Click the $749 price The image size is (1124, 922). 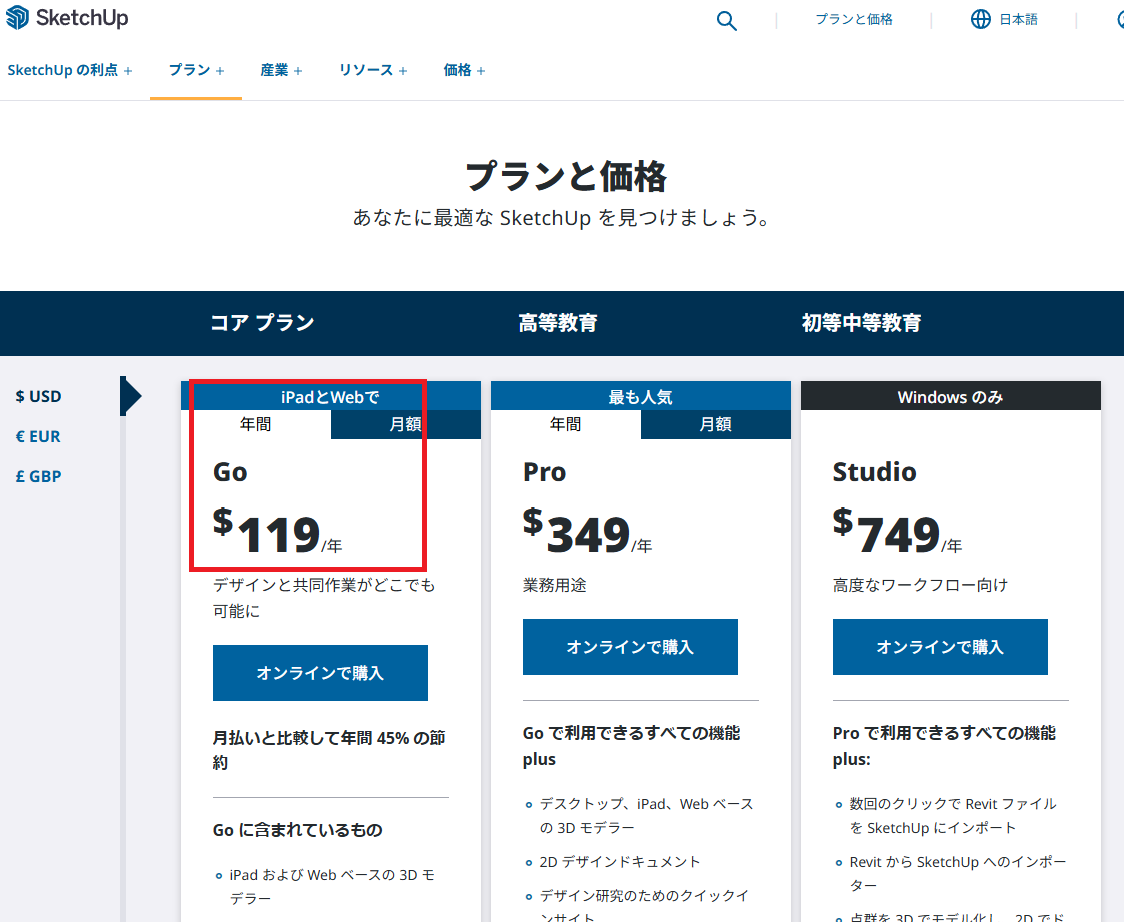point(897,531)
